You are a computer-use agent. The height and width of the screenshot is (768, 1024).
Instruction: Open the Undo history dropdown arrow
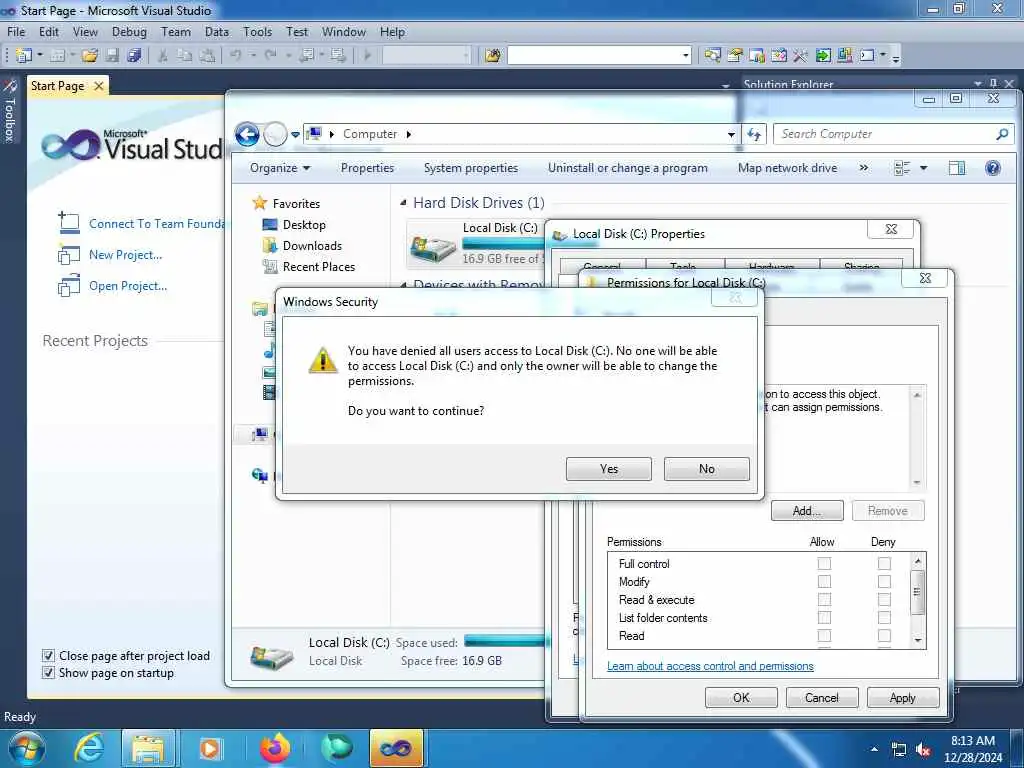[253, 56]
